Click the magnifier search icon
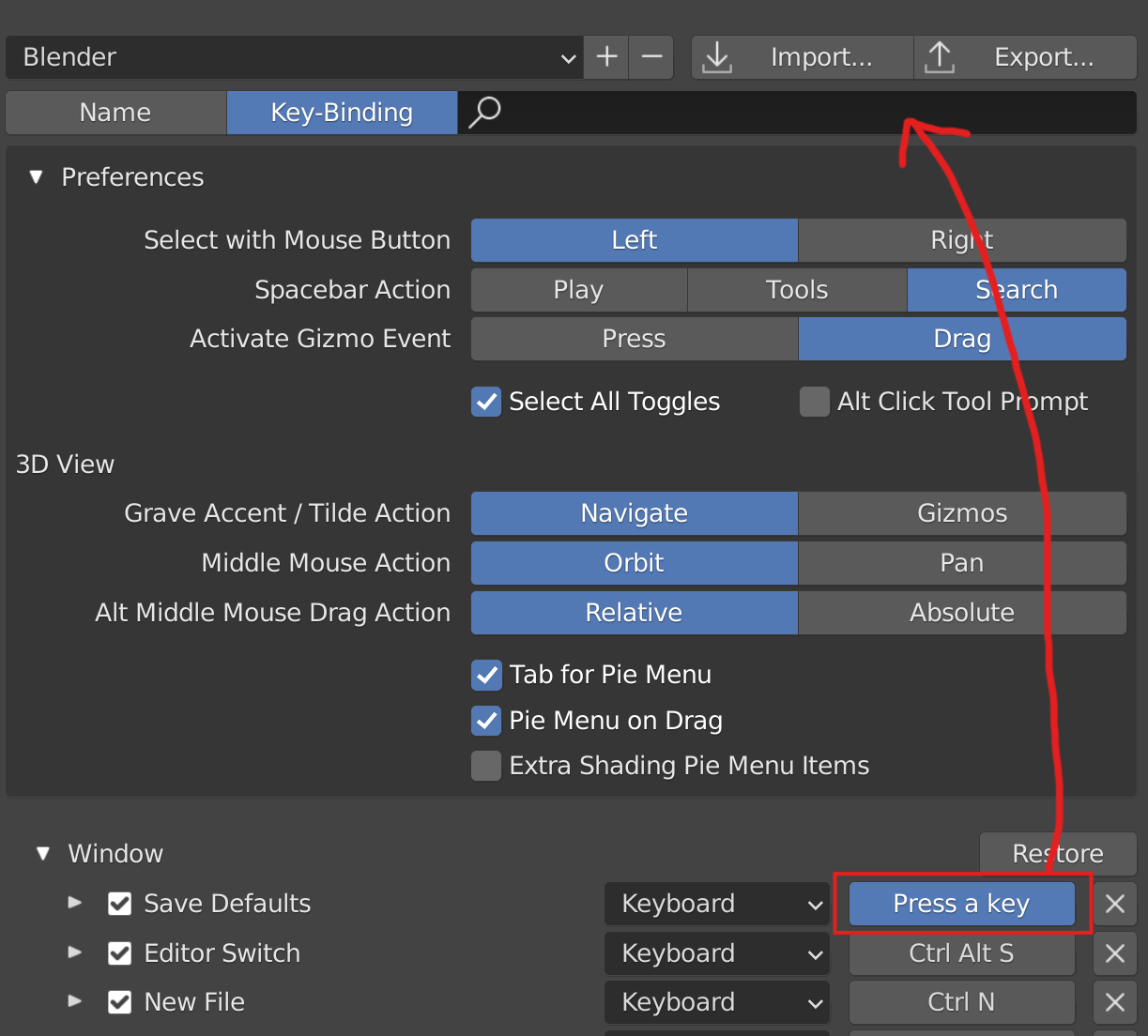The image size is (1148, 1036). coord(484,113)
